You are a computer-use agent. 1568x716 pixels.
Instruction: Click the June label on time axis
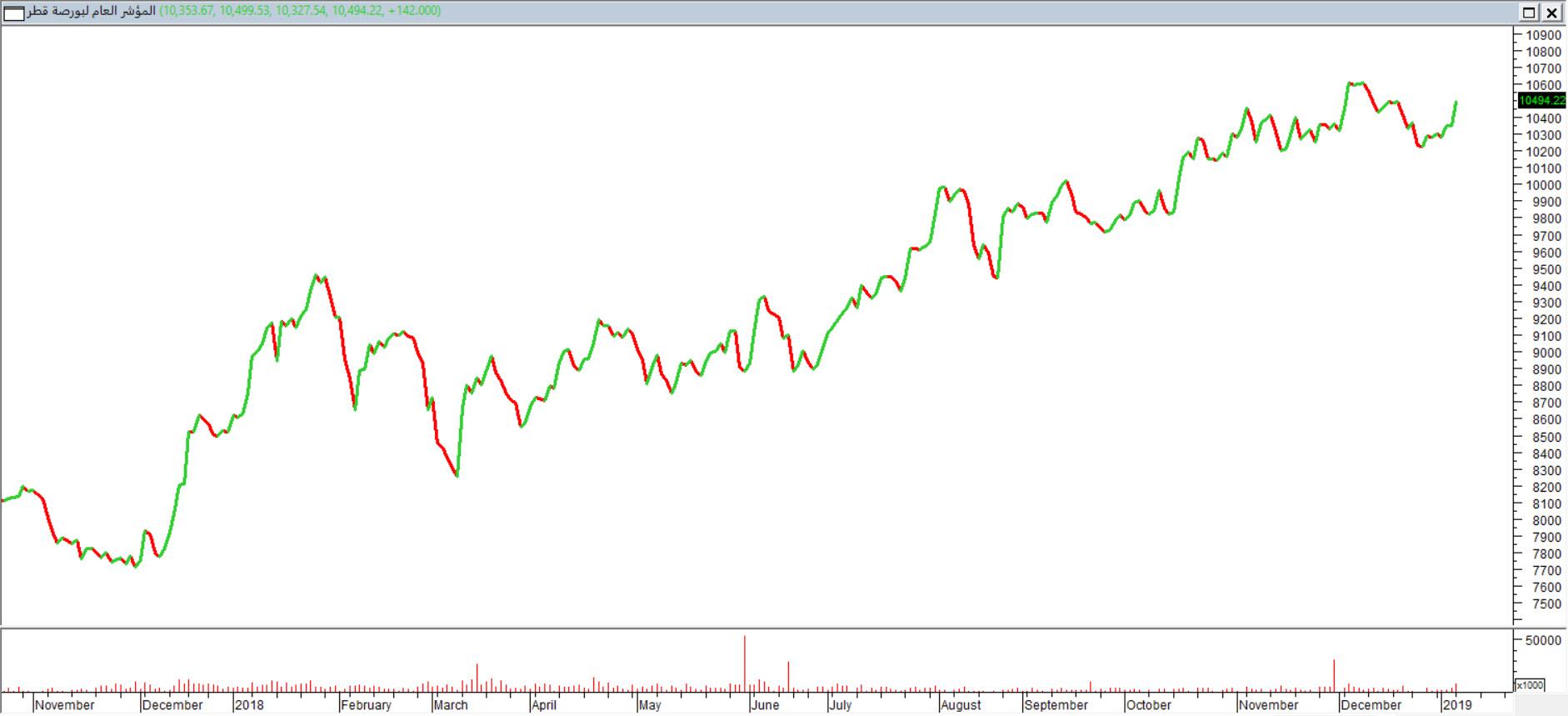765,705
